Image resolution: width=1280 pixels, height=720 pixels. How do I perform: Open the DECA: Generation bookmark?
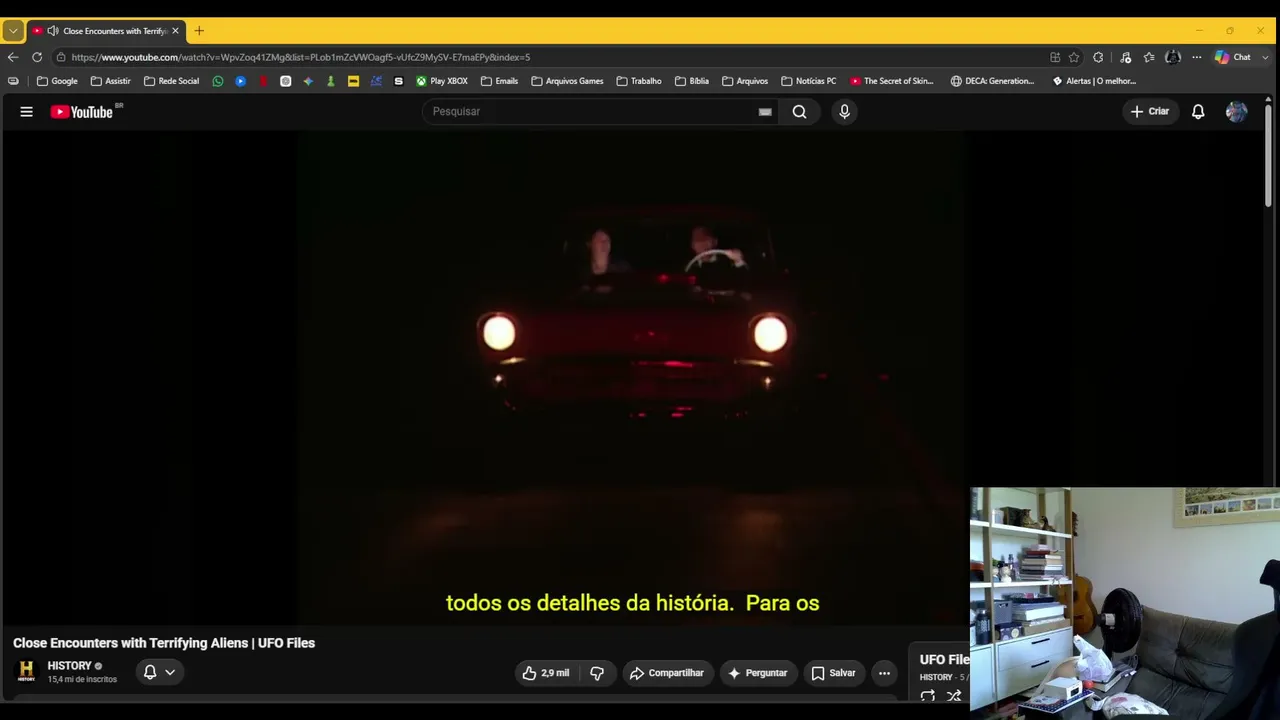(x=993, y=81)
